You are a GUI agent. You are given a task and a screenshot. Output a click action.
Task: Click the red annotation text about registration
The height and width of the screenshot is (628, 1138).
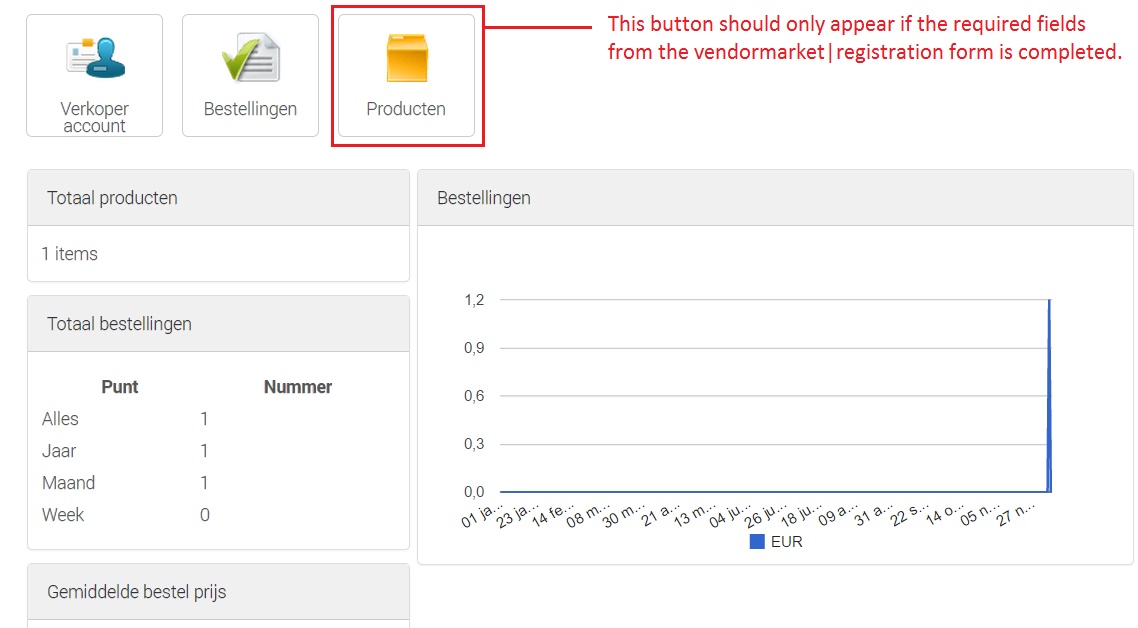tap(864, 38)
